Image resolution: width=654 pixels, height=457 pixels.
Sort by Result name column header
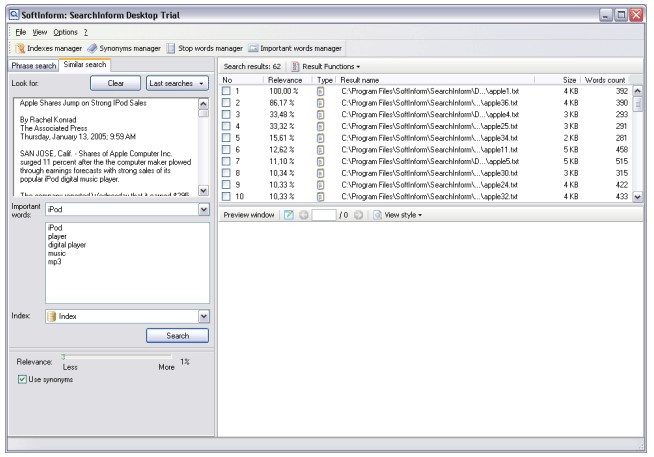click(x=435, y=80)
